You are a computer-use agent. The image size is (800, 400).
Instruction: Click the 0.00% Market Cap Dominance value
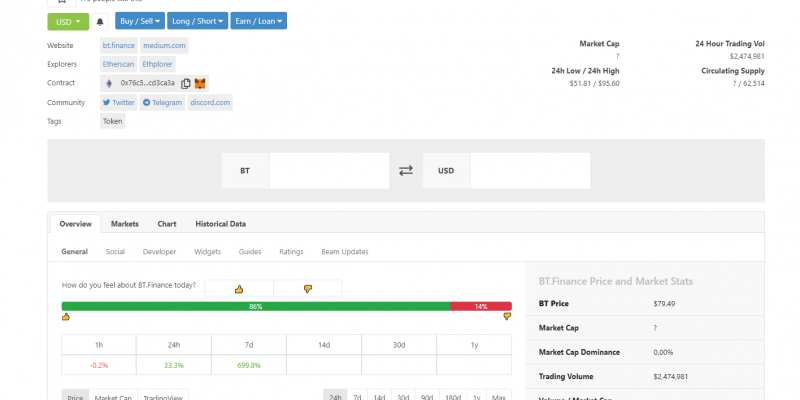coord(663,353)
